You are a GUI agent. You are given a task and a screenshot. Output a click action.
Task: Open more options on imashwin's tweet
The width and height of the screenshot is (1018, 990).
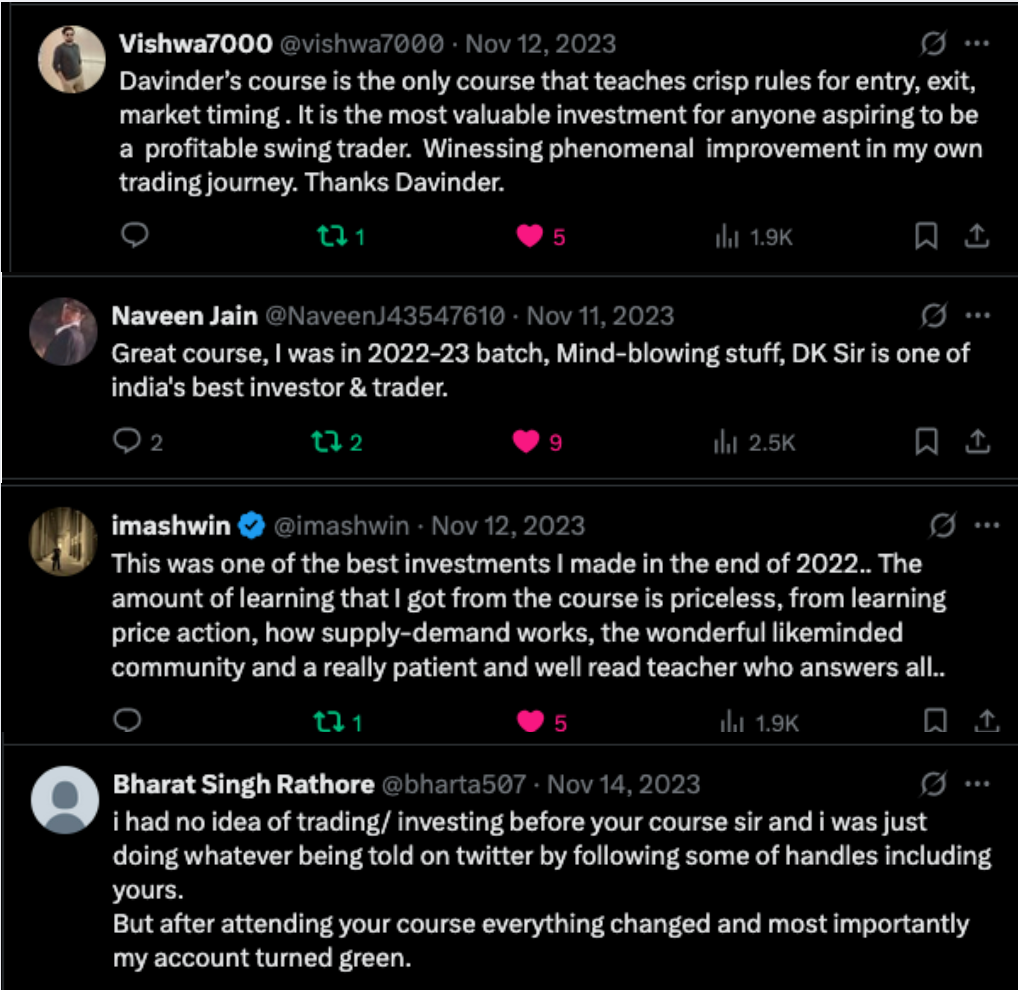(x=986, y=525)
